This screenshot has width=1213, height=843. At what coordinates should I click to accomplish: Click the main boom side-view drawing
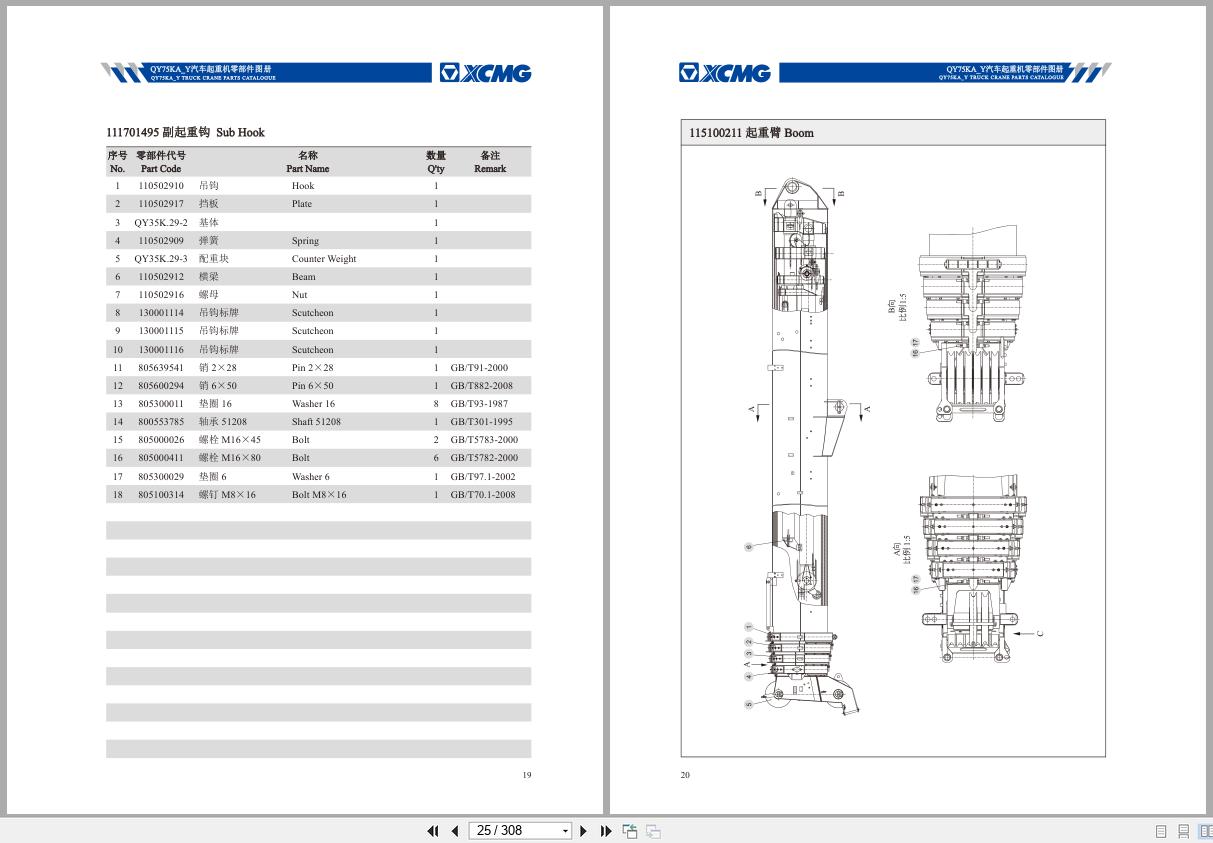[x=802, y=447]
